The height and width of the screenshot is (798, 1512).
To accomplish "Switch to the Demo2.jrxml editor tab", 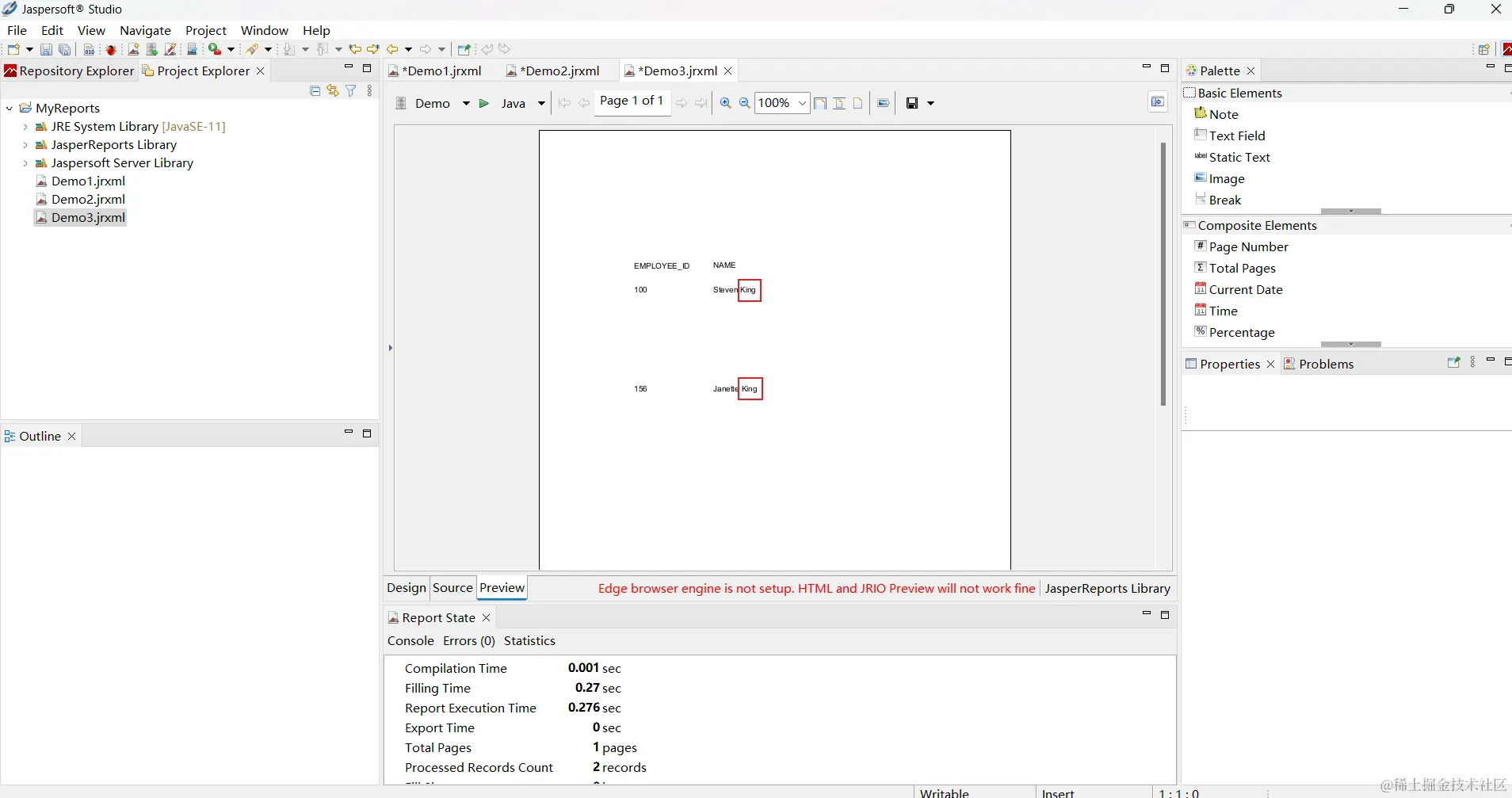I will tap(553, 71).
